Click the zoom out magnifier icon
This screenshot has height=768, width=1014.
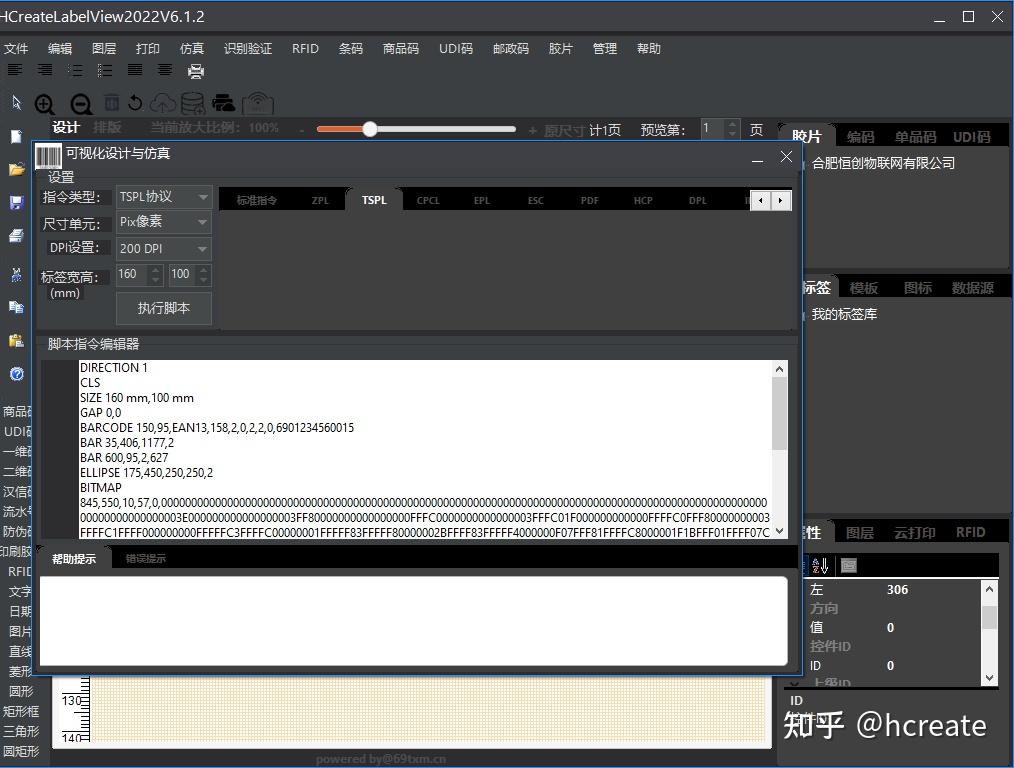pos(81,104)
